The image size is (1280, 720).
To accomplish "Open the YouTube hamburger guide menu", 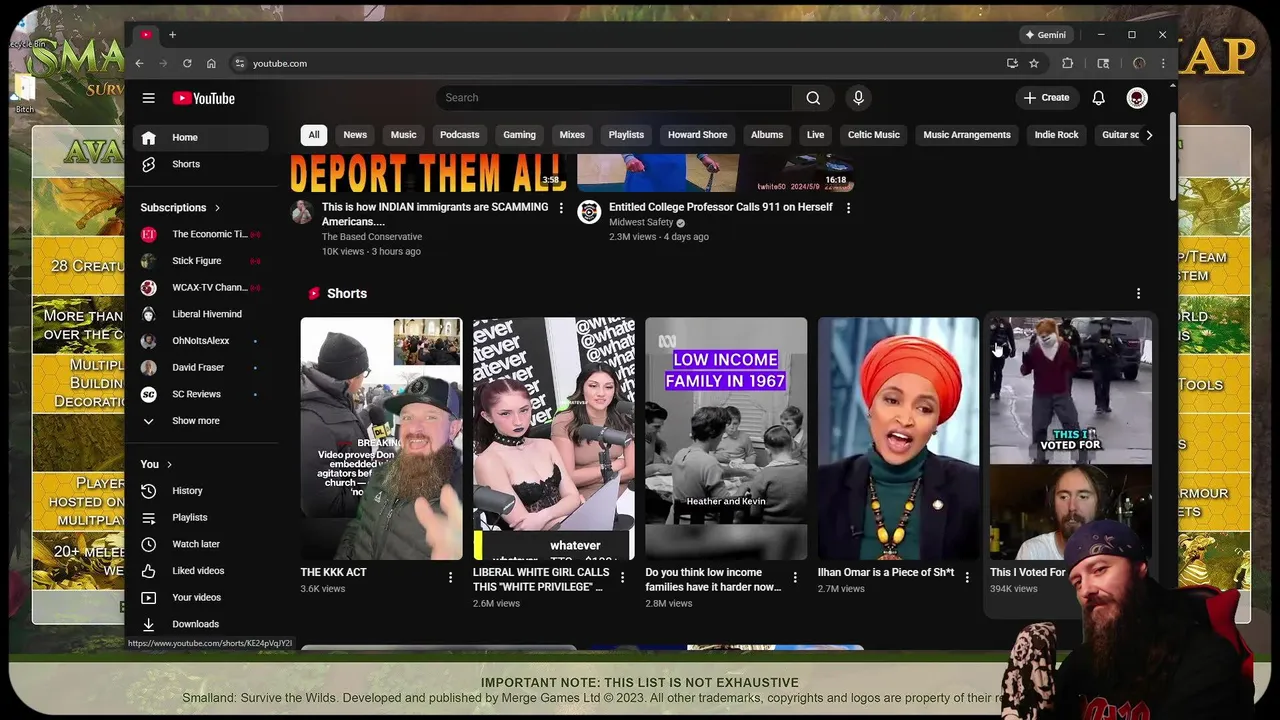I will [148, 98].
